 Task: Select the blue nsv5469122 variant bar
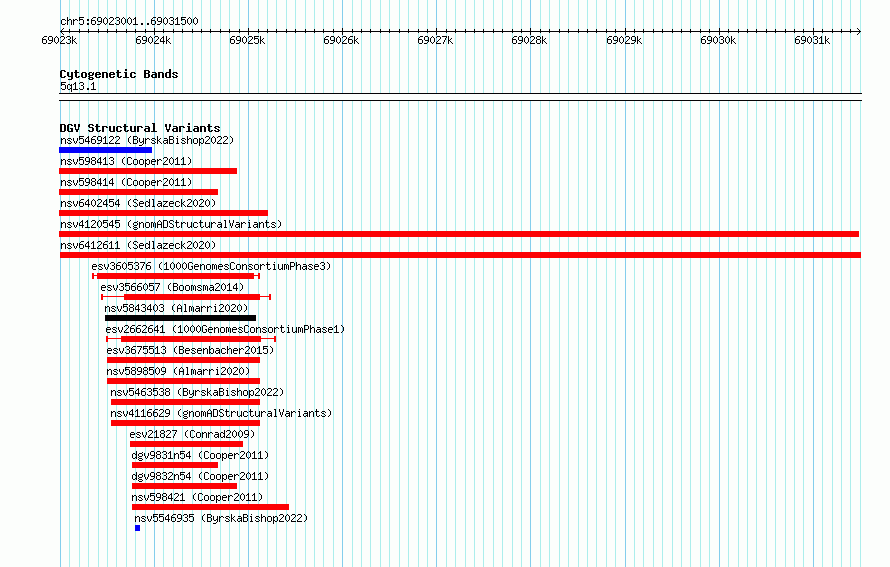tap(106, 150)
